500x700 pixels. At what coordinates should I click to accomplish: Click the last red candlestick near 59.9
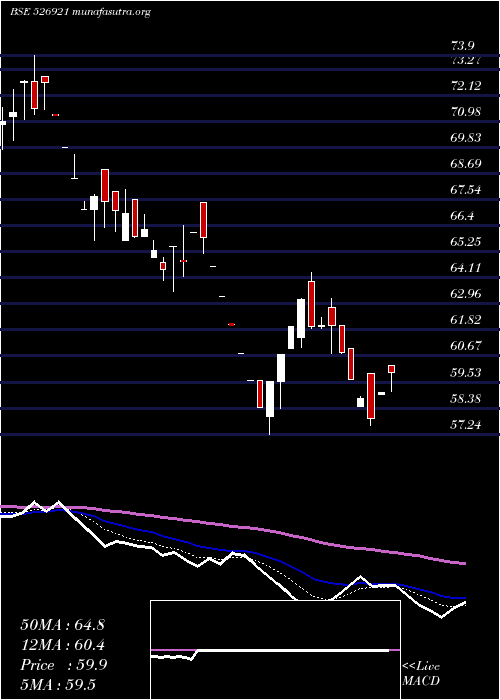[392, 369]
